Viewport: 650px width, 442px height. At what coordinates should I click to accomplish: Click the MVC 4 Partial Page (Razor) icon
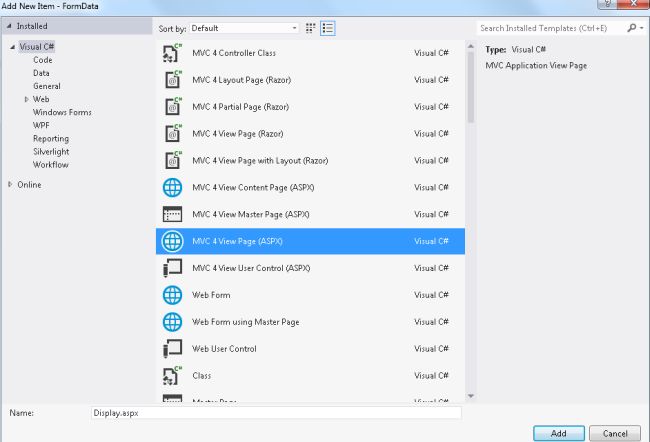click(x=172, y=107)
